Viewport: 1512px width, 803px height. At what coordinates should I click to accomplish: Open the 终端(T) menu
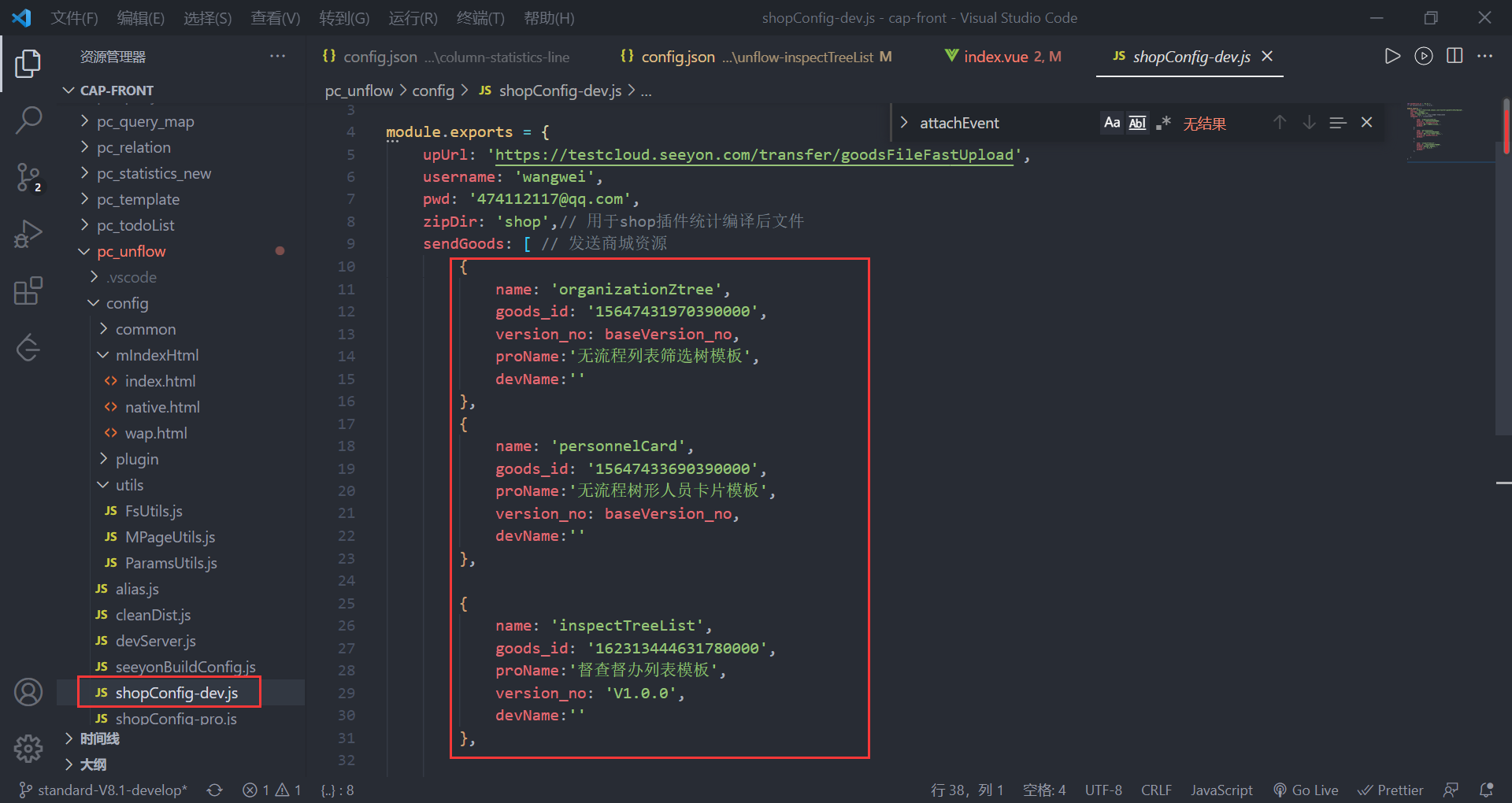tap(480, 17)
